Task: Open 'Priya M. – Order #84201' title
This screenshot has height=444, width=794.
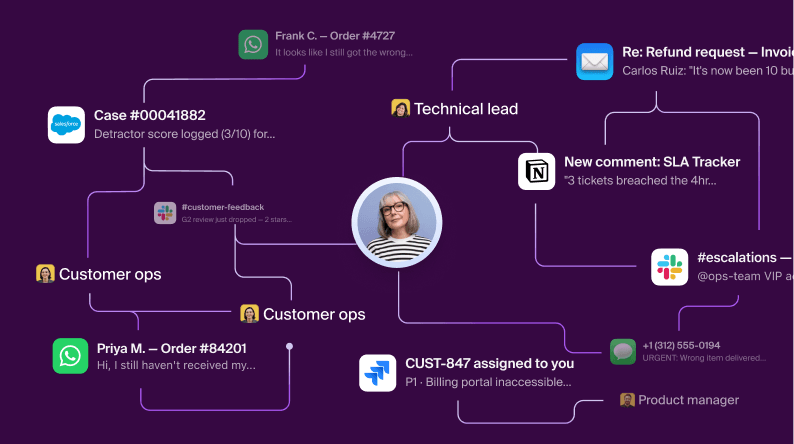Action: [172, 349]
